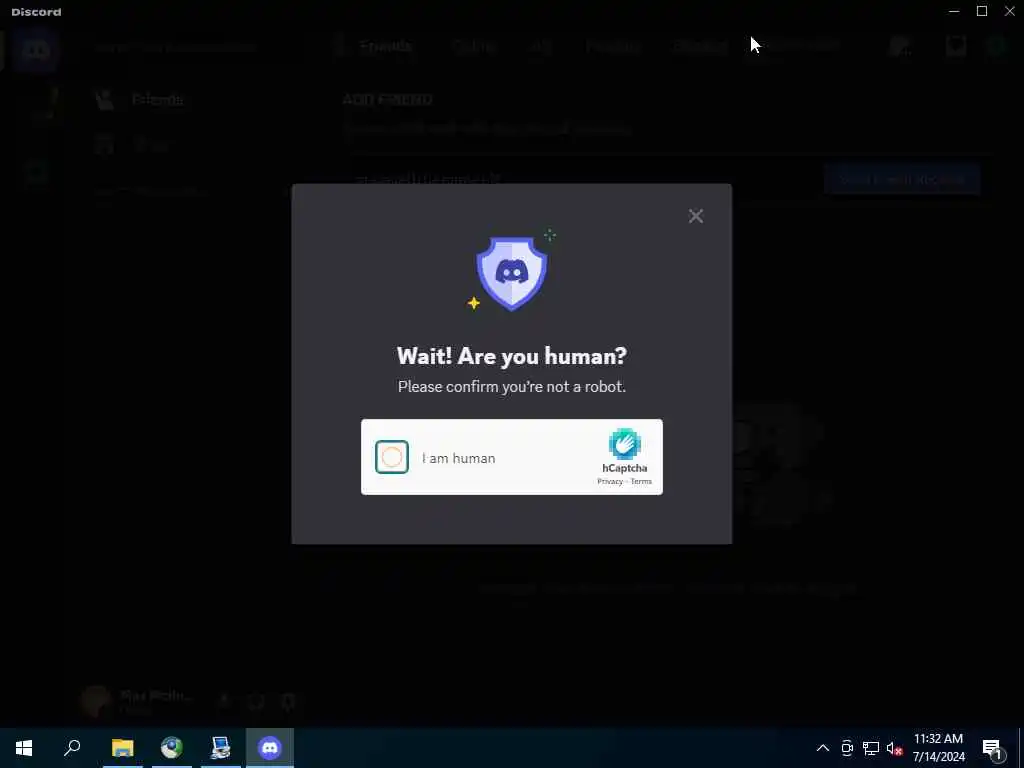This screenshot has height=768, width=1024.
Task: Select the dimmed Friends tab in header
Action: click(x=386, y=46)
